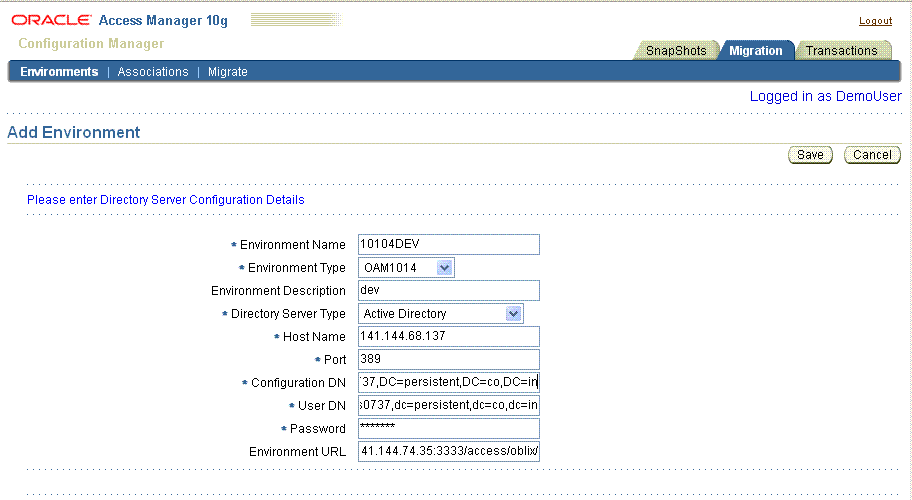Click the 'Directory Server Type' label

click(288, 314)
